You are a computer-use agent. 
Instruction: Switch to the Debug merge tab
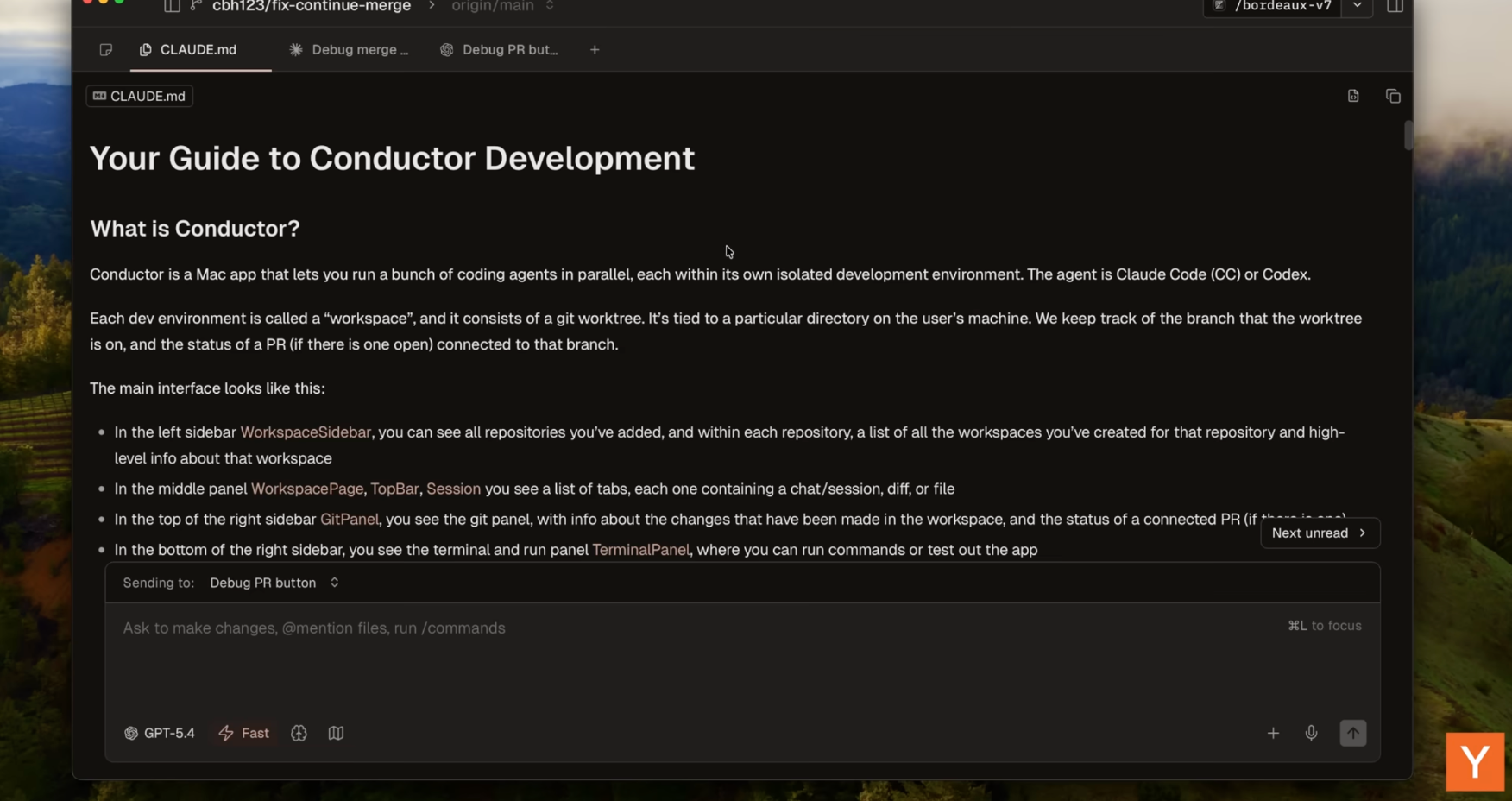click(349, 50)
